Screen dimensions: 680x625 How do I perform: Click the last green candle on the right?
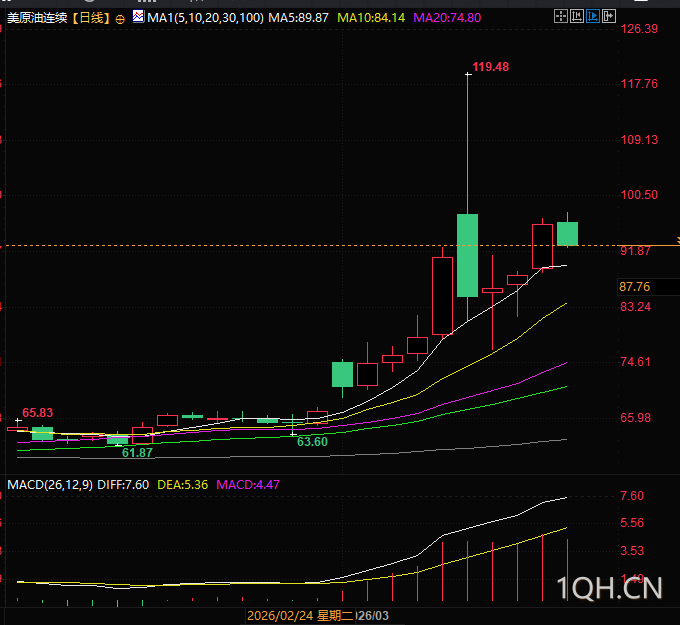click(567, 234)
